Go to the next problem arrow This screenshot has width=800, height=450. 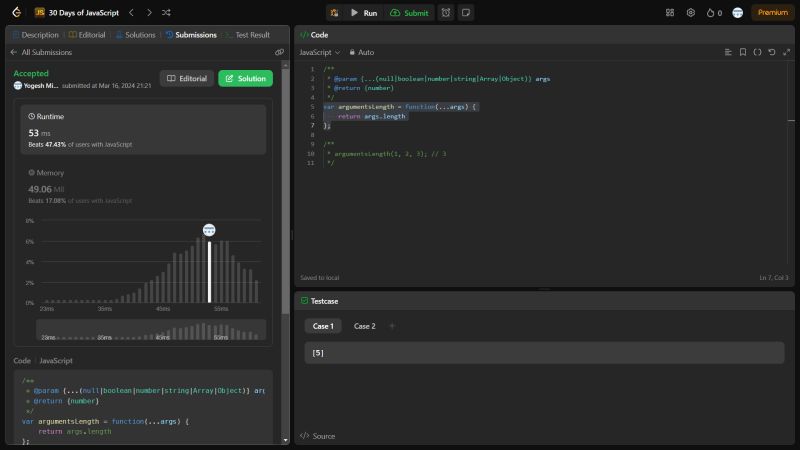point(149,13)
